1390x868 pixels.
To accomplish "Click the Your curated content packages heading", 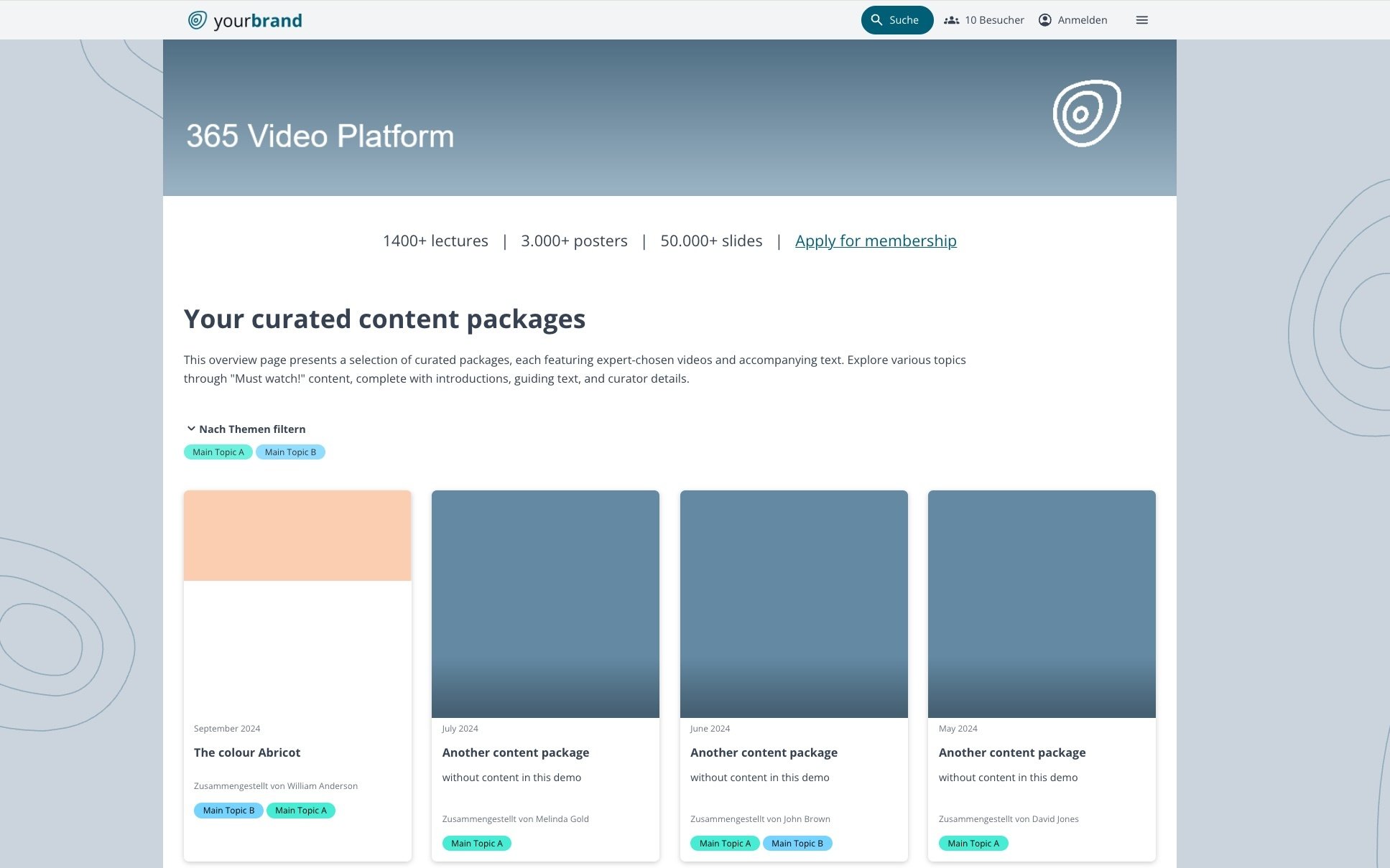I will pyautogui.click(x=384, y=319).
